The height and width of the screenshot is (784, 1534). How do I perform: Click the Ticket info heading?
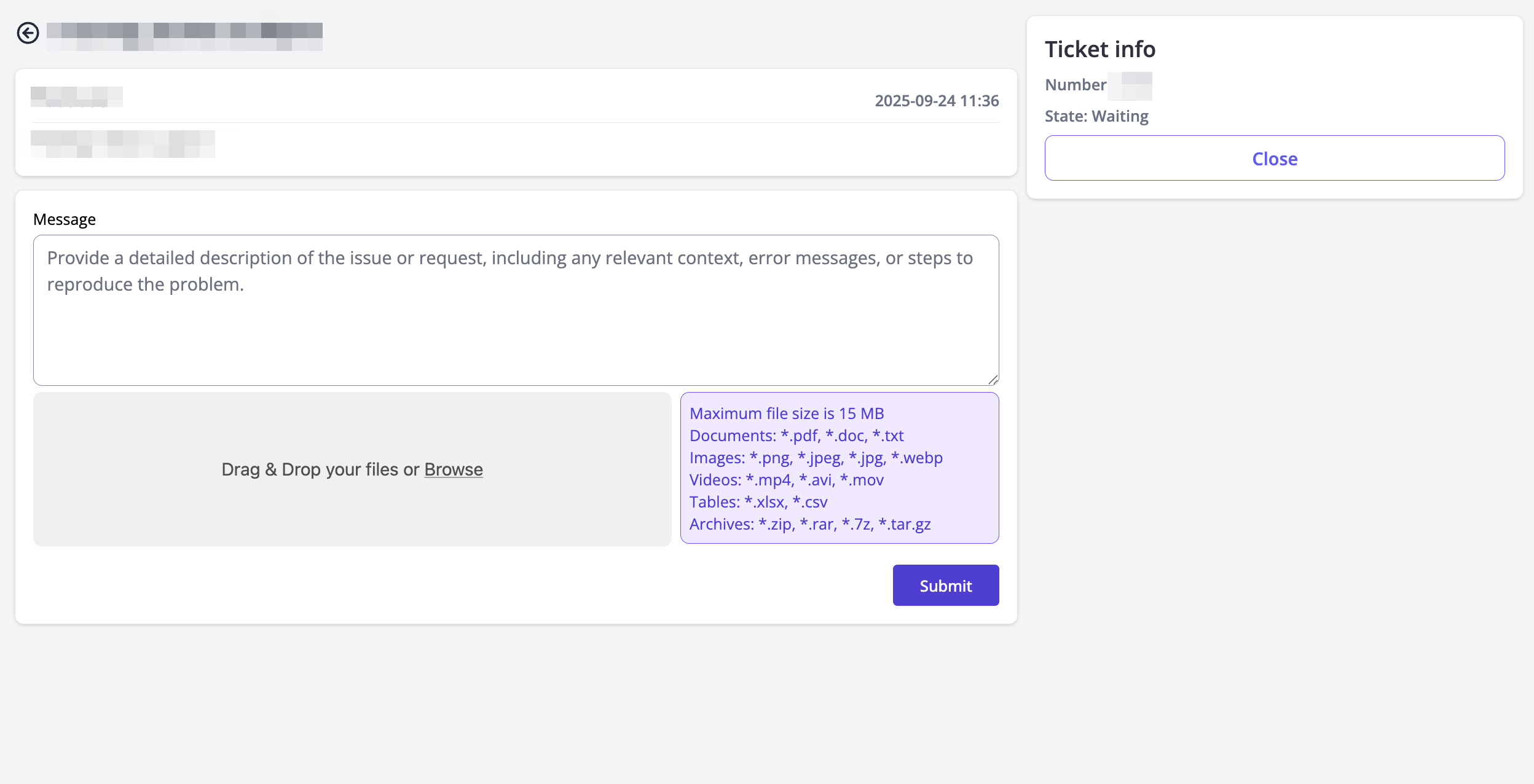click(1099, 49)
